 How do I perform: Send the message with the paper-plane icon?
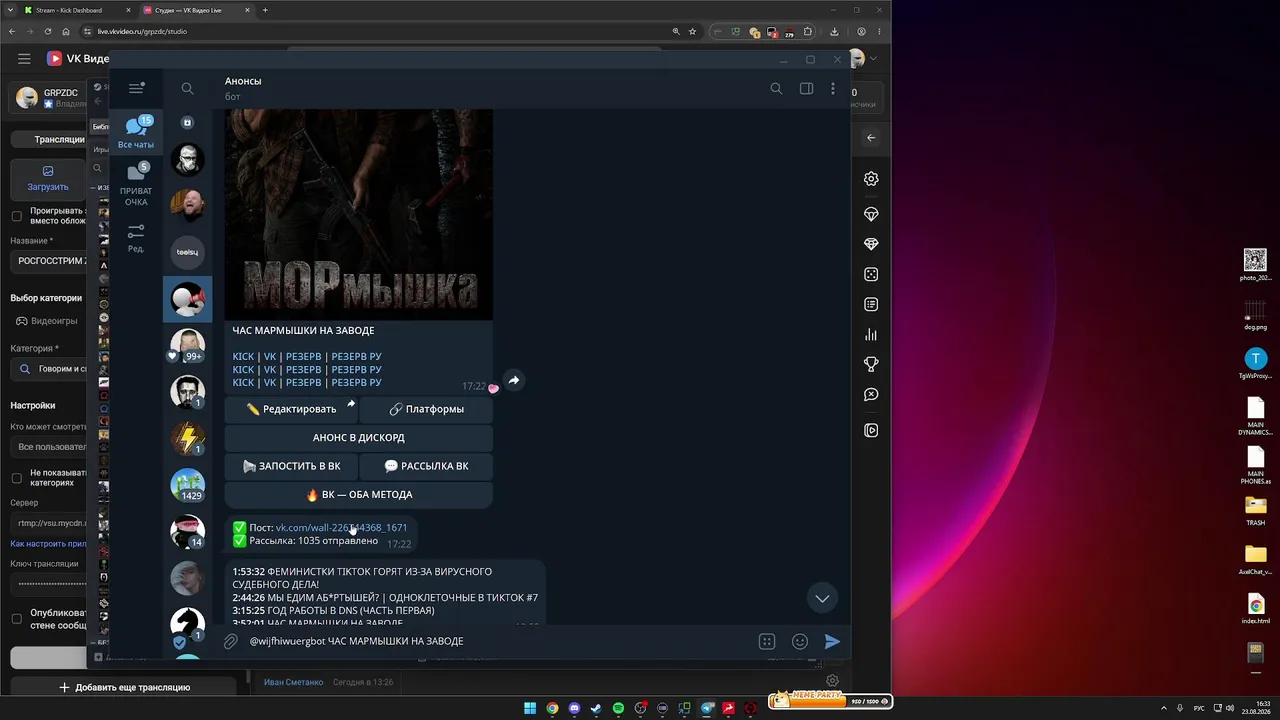[832, 641]
